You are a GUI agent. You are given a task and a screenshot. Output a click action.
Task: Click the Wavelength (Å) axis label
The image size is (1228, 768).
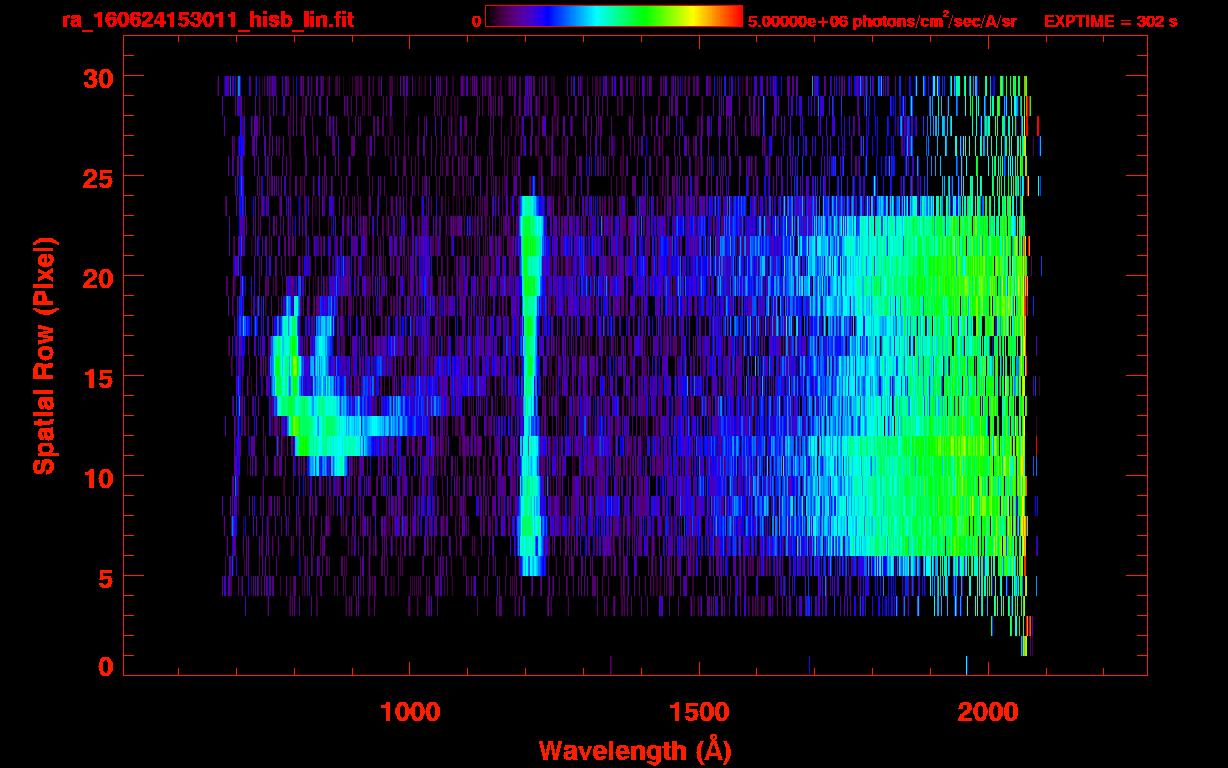click(x=635, y=750)
